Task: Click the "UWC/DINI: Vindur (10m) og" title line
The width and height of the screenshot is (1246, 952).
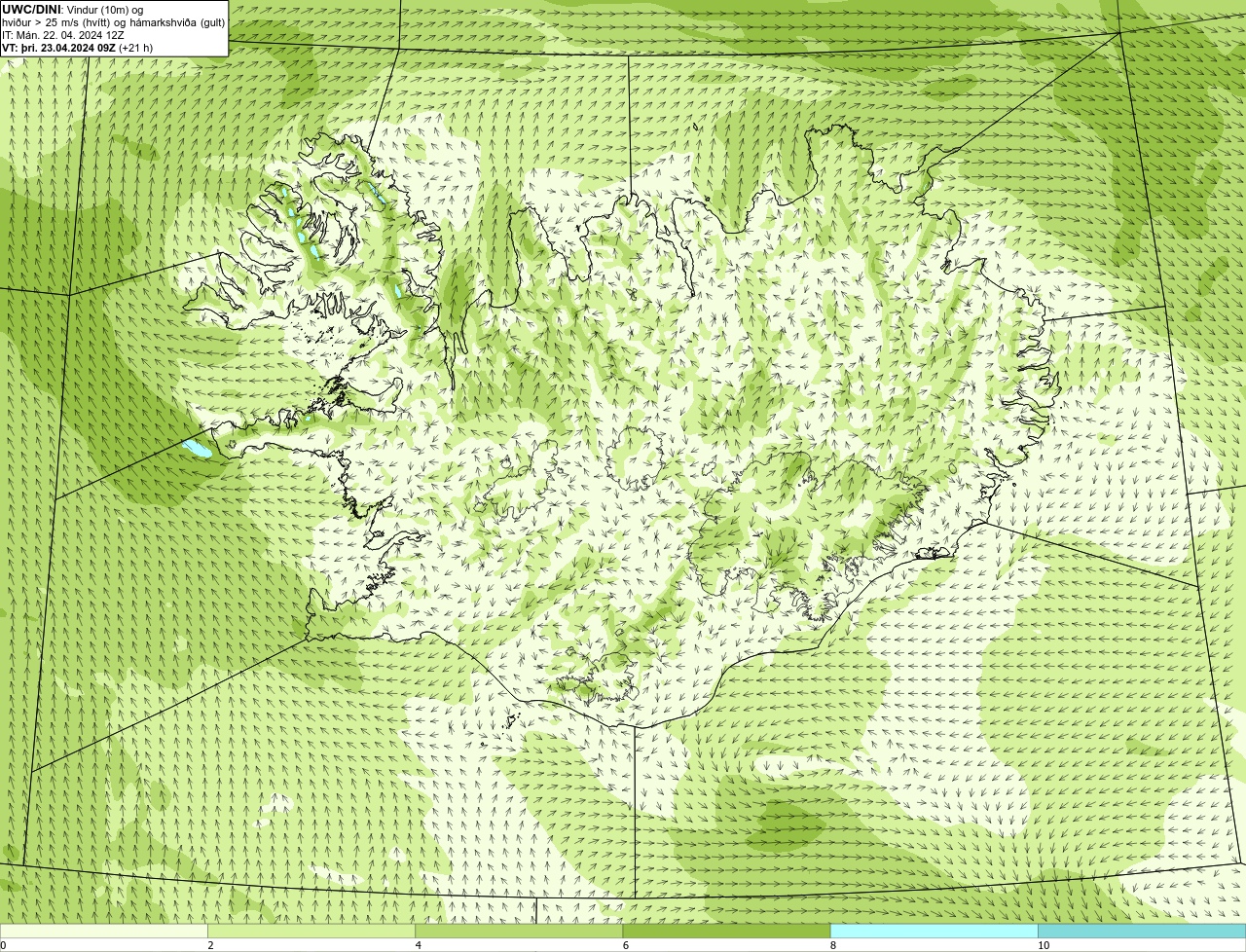Action: [73, 10]
